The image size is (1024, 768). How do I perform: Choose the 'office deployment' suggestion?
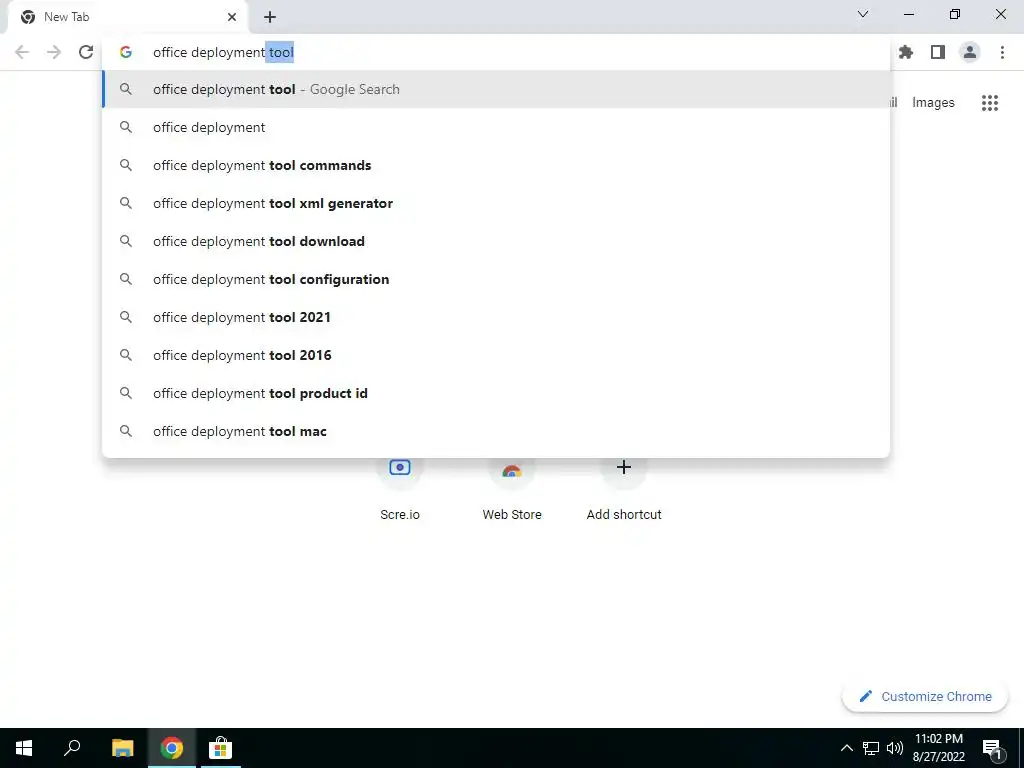click(x=496, y=127)
